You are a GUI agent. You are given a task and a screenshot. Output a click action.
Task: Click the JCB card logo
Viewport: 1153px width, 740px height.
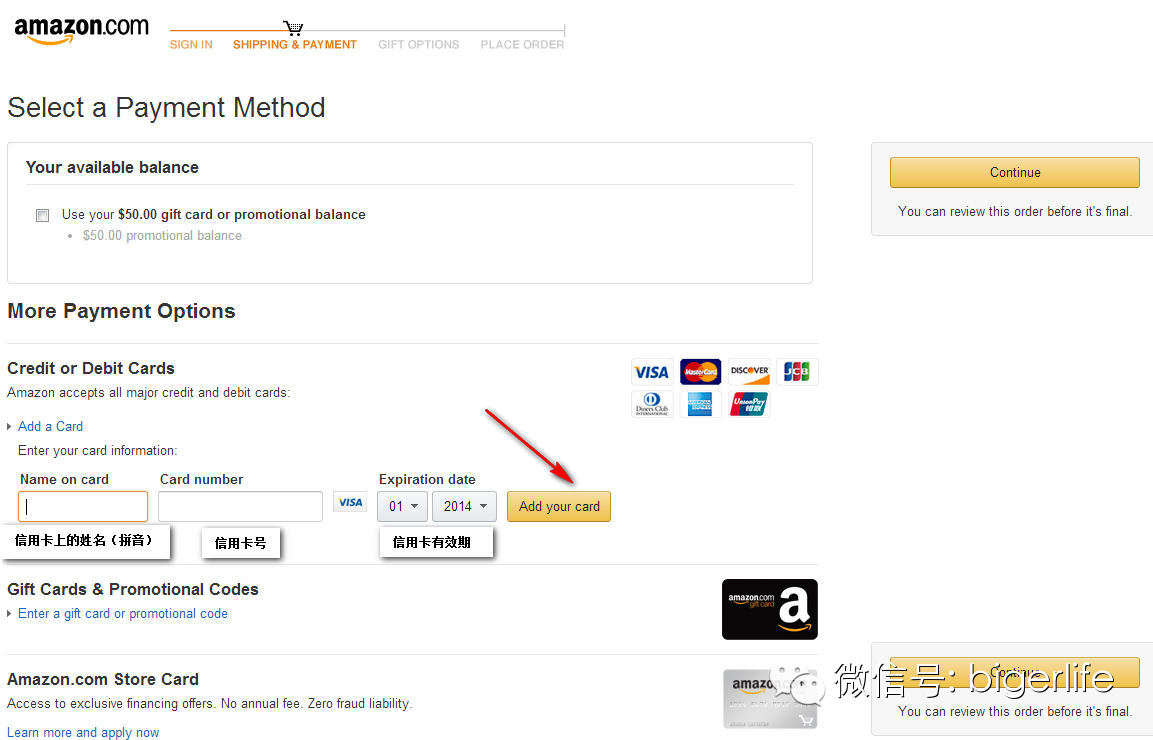[796, 371]
